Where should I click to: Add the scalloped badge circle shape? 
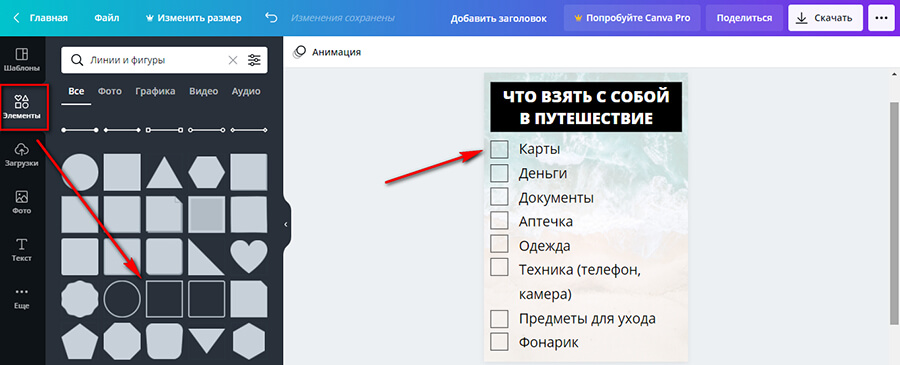tap(80, 298)
